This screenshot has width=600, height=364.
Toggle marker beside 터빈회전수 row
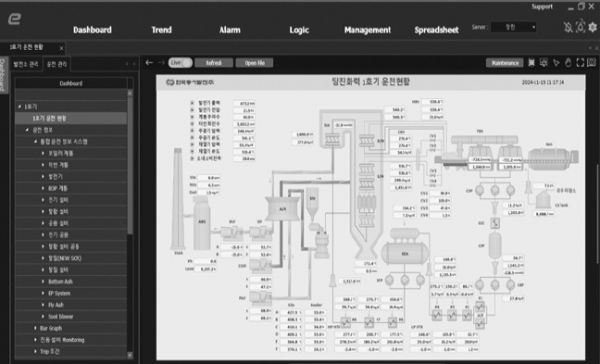[192, 124]
